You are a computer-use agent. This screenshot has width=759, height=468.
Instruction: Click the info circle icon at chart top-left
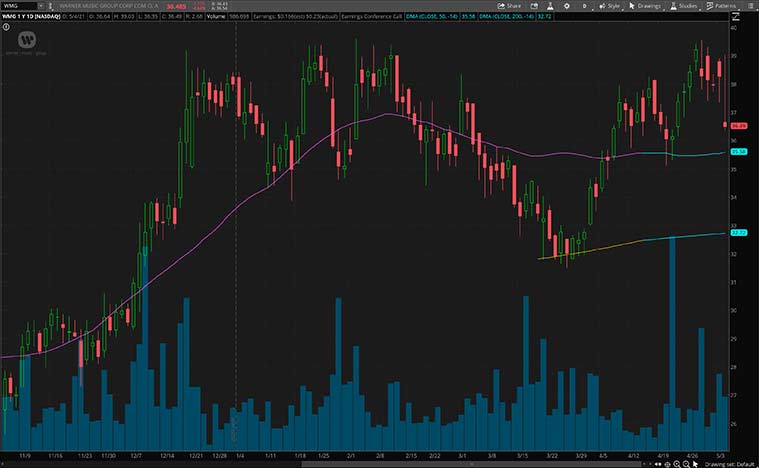click(6, 27)
